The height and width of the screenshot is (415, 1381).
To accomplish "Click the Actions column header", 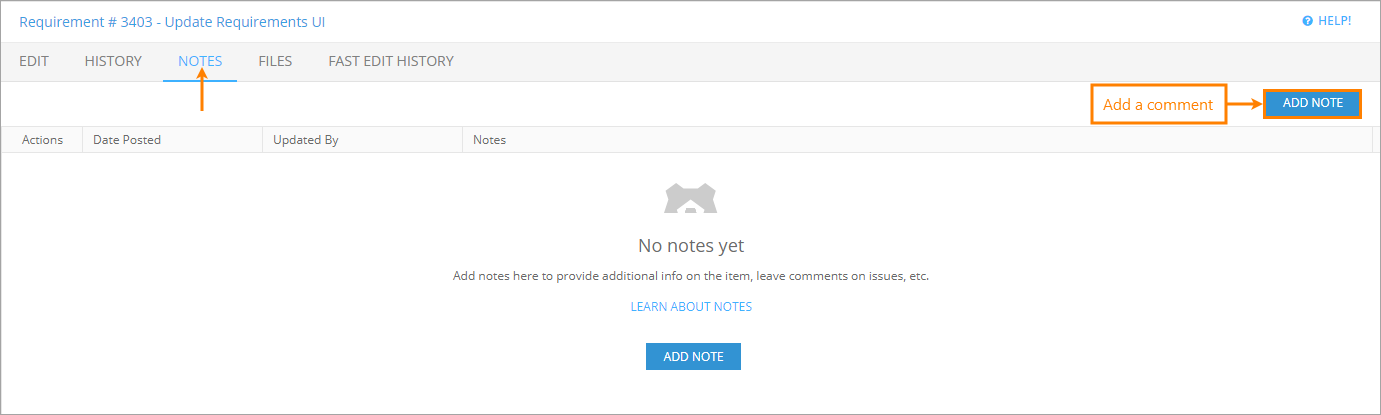I will pyautogui.click(x=42, y=140).
